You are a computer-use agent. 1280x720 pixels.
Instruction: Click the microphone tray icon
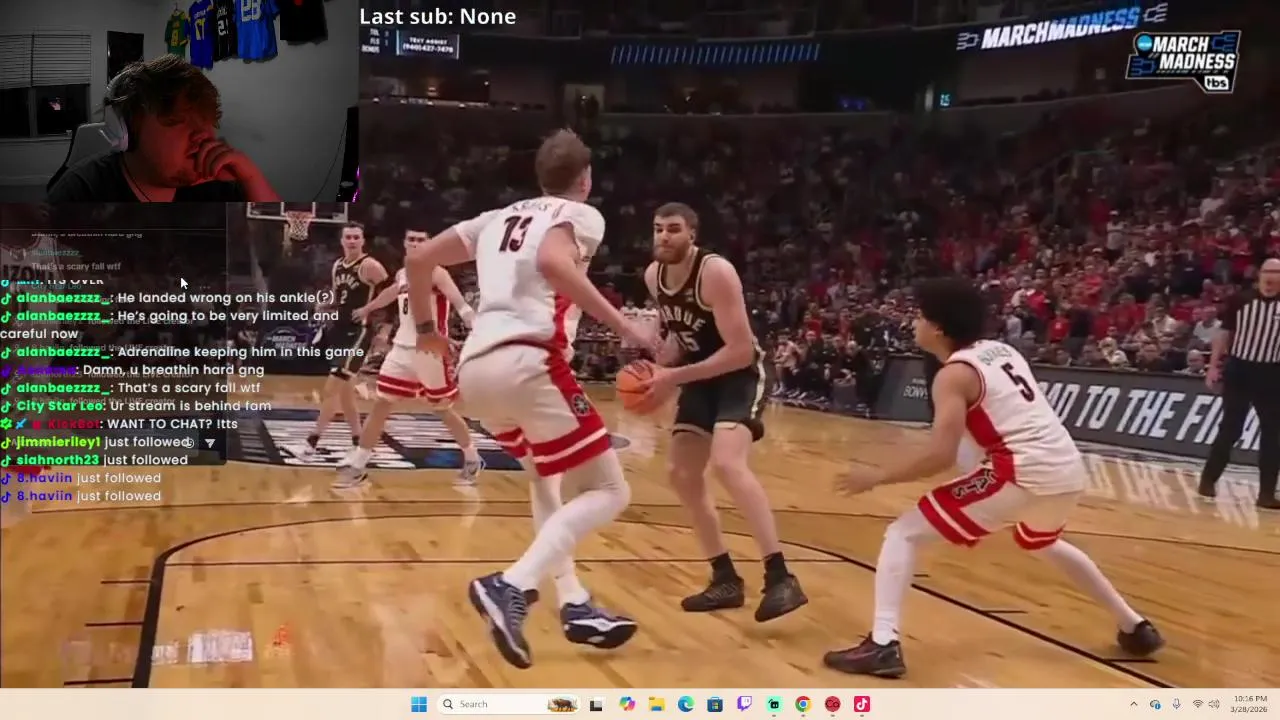tap(1176, 704)
